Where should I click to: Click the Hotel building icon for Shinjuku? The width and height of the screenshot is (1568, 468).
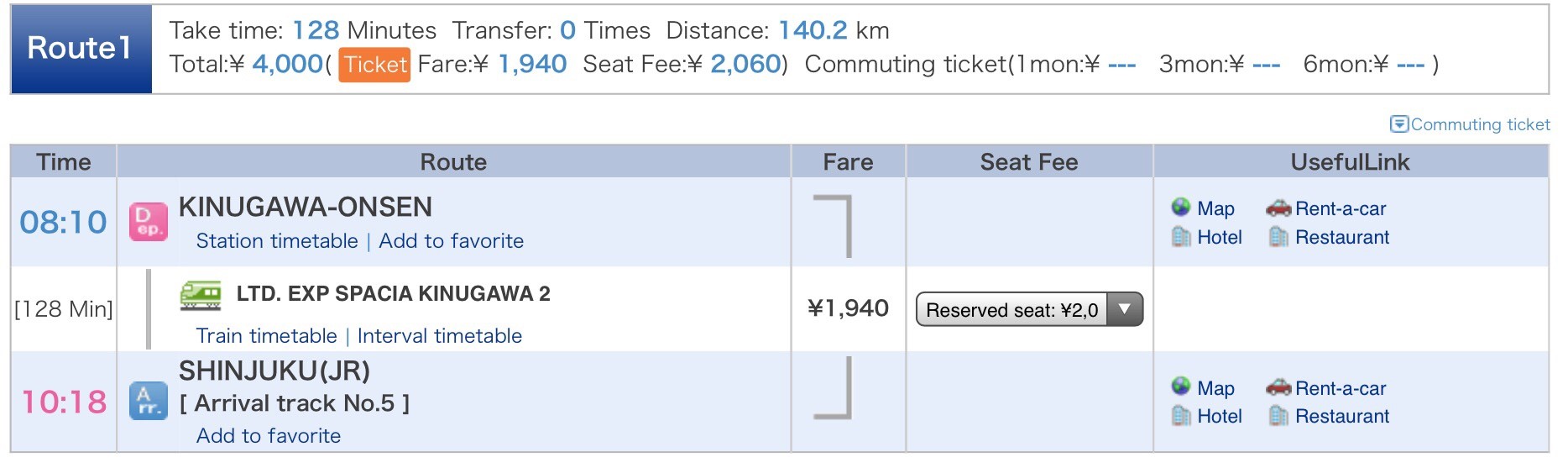(1181, 415)
